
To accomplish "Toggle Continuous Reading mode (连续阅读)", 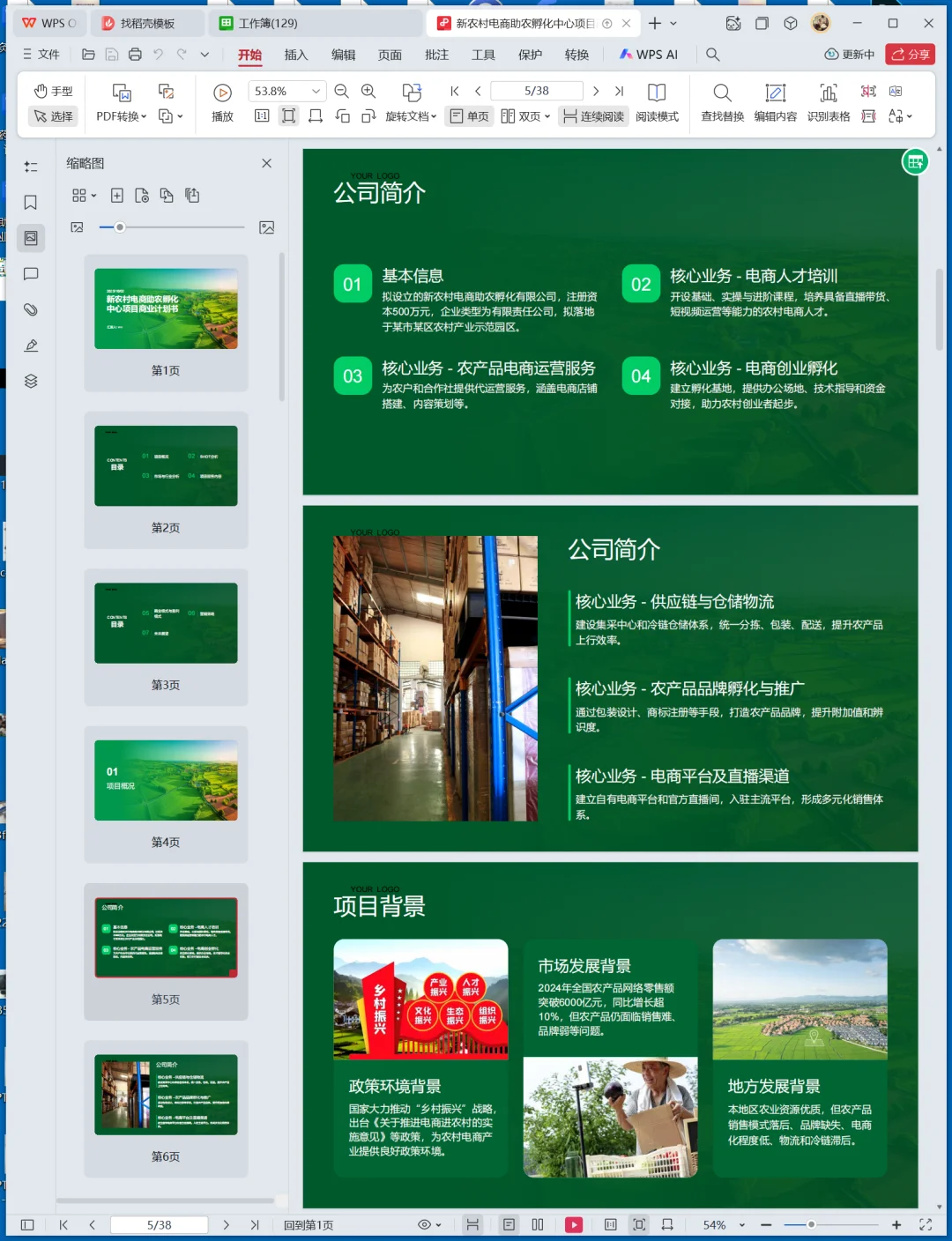I will click(x=593, y=116).
